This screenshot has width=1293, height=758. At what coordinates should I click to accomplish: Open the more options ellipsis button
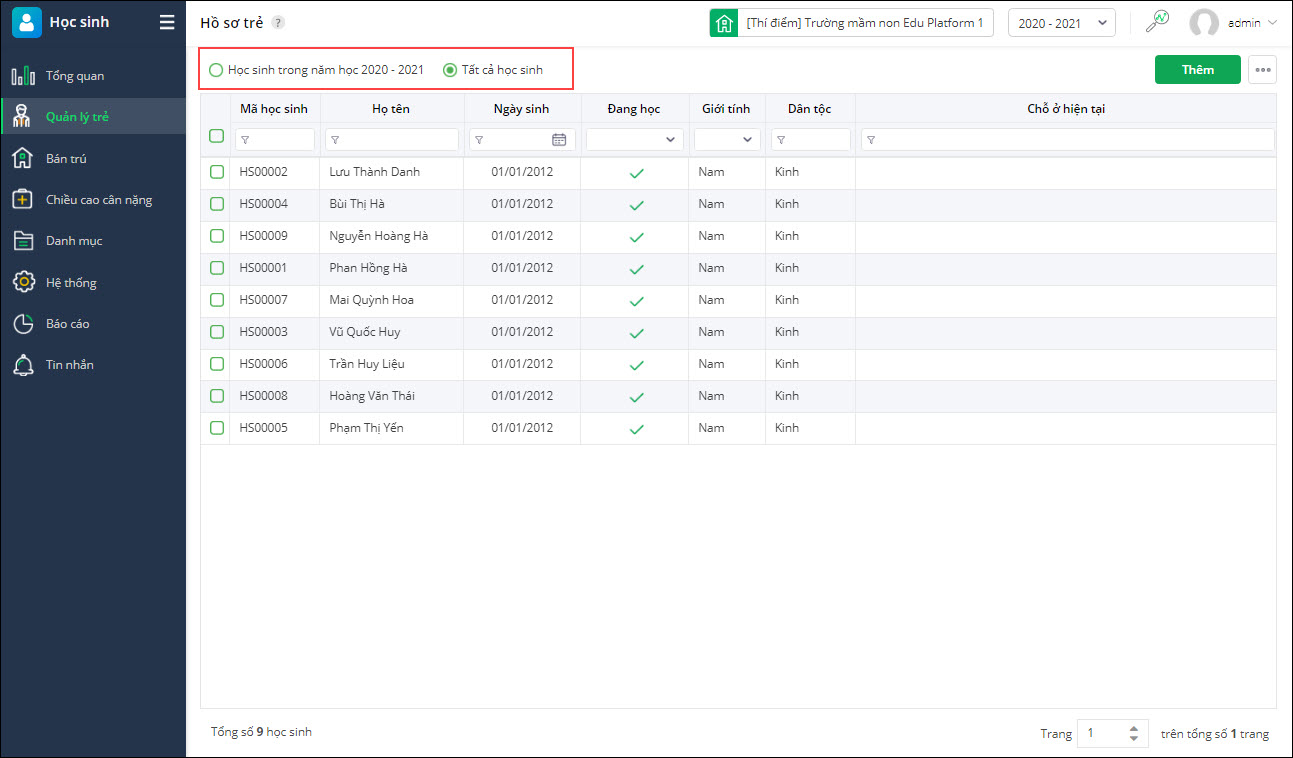(x=1262, y=70)
